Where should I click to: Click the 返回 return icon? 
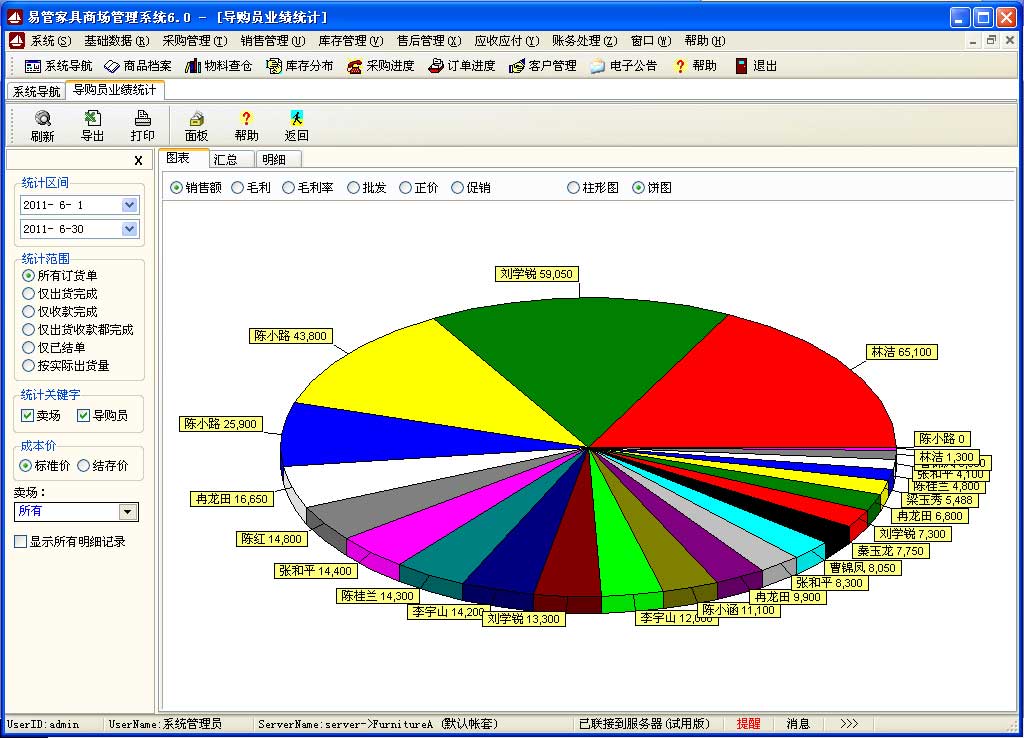(296, 119)
